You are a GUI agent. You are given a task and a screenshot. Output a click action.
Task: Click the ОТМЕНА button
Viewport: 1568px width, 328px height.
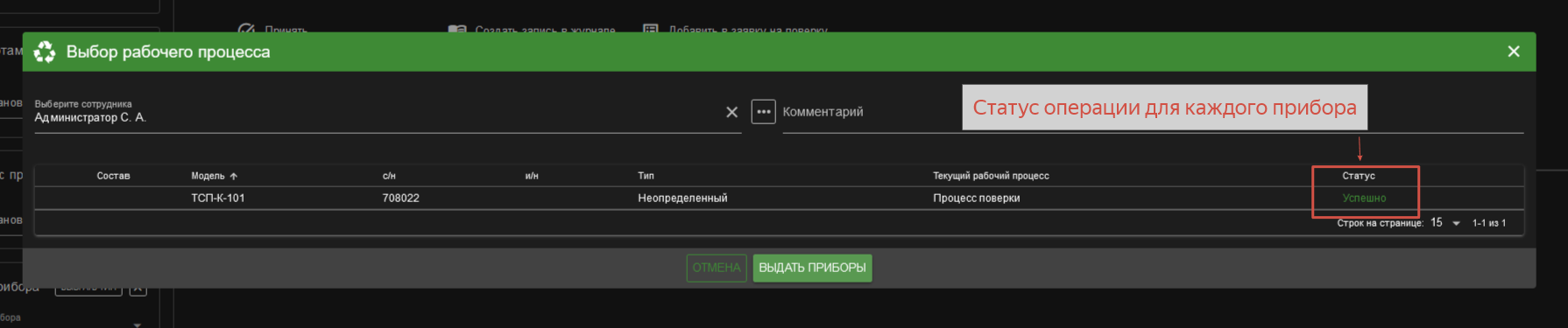[x=717, y=268]
